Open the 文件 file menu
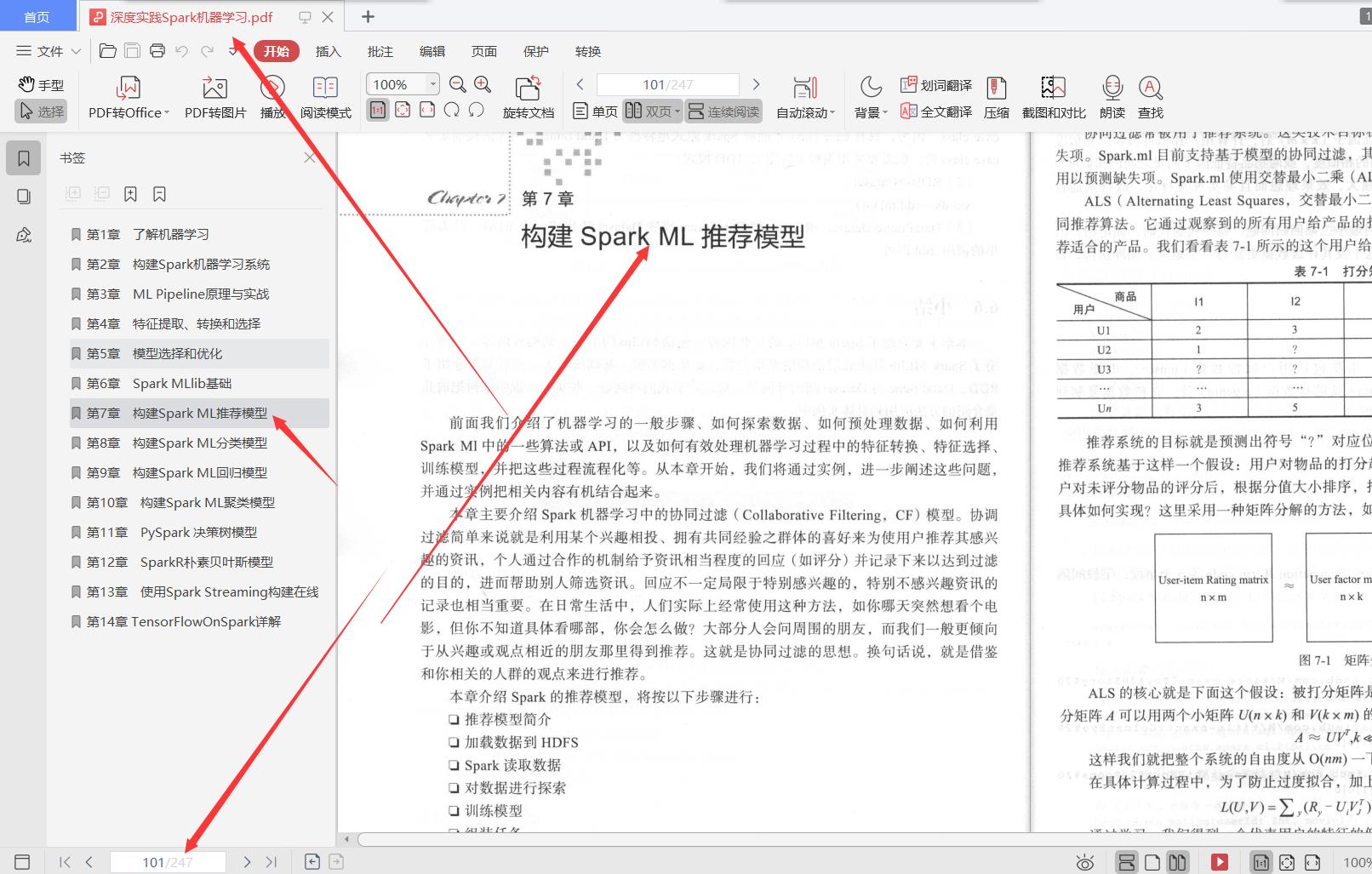 [x=49, y=51]
